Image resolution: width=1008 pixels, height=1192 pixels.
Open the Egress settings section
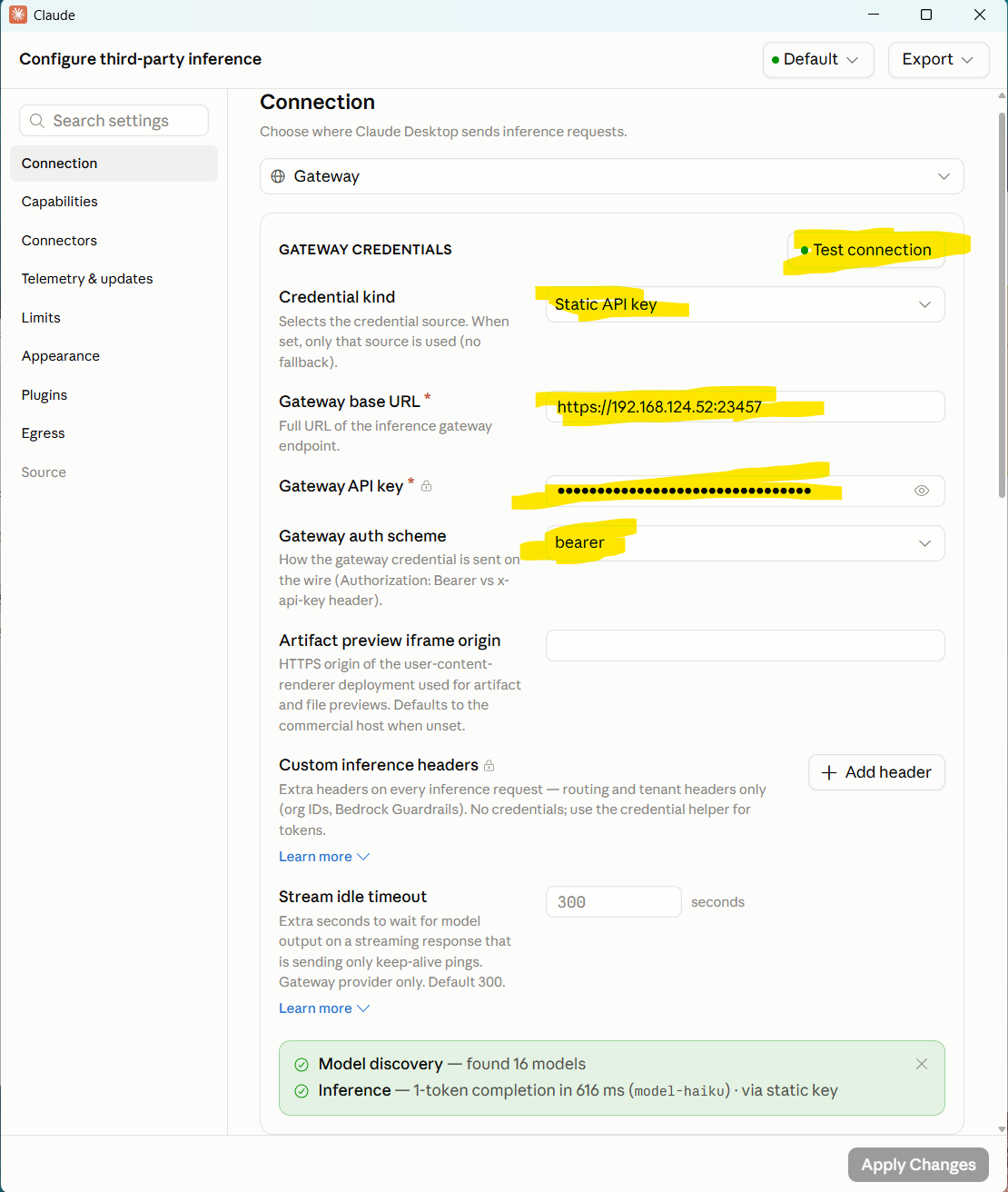click(114, 433)
